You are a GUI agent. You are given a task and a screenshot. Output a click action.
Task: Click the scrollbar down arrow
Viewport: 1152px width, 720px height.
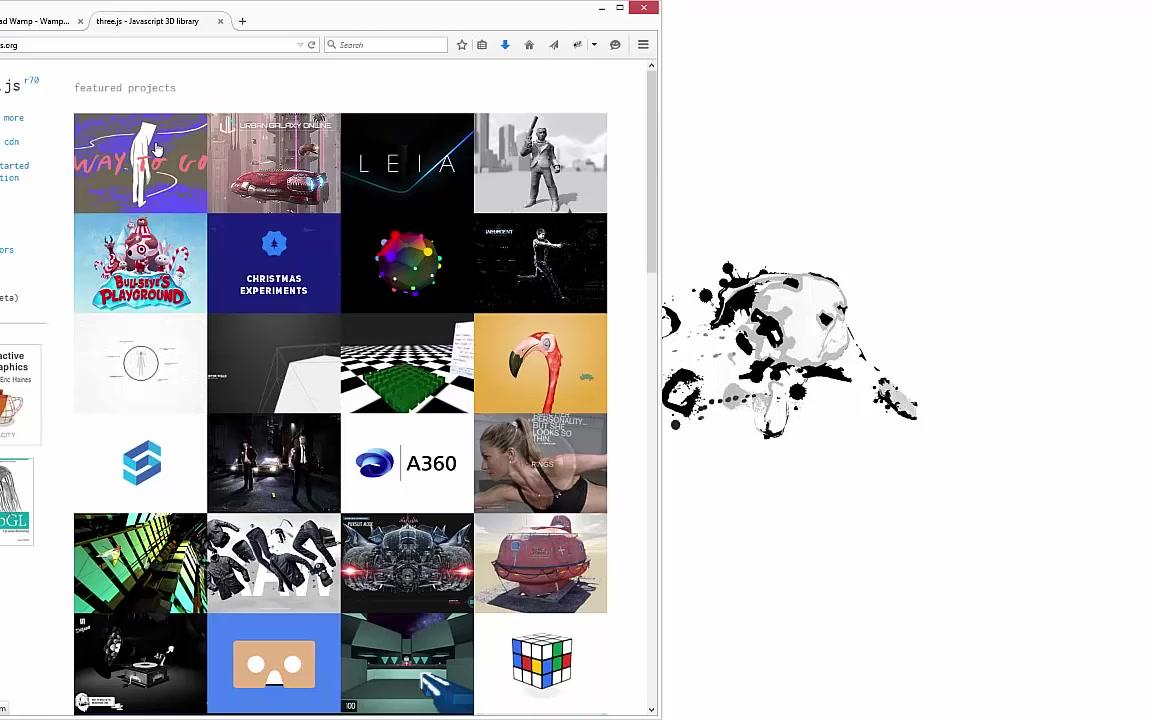pos(651,709)
